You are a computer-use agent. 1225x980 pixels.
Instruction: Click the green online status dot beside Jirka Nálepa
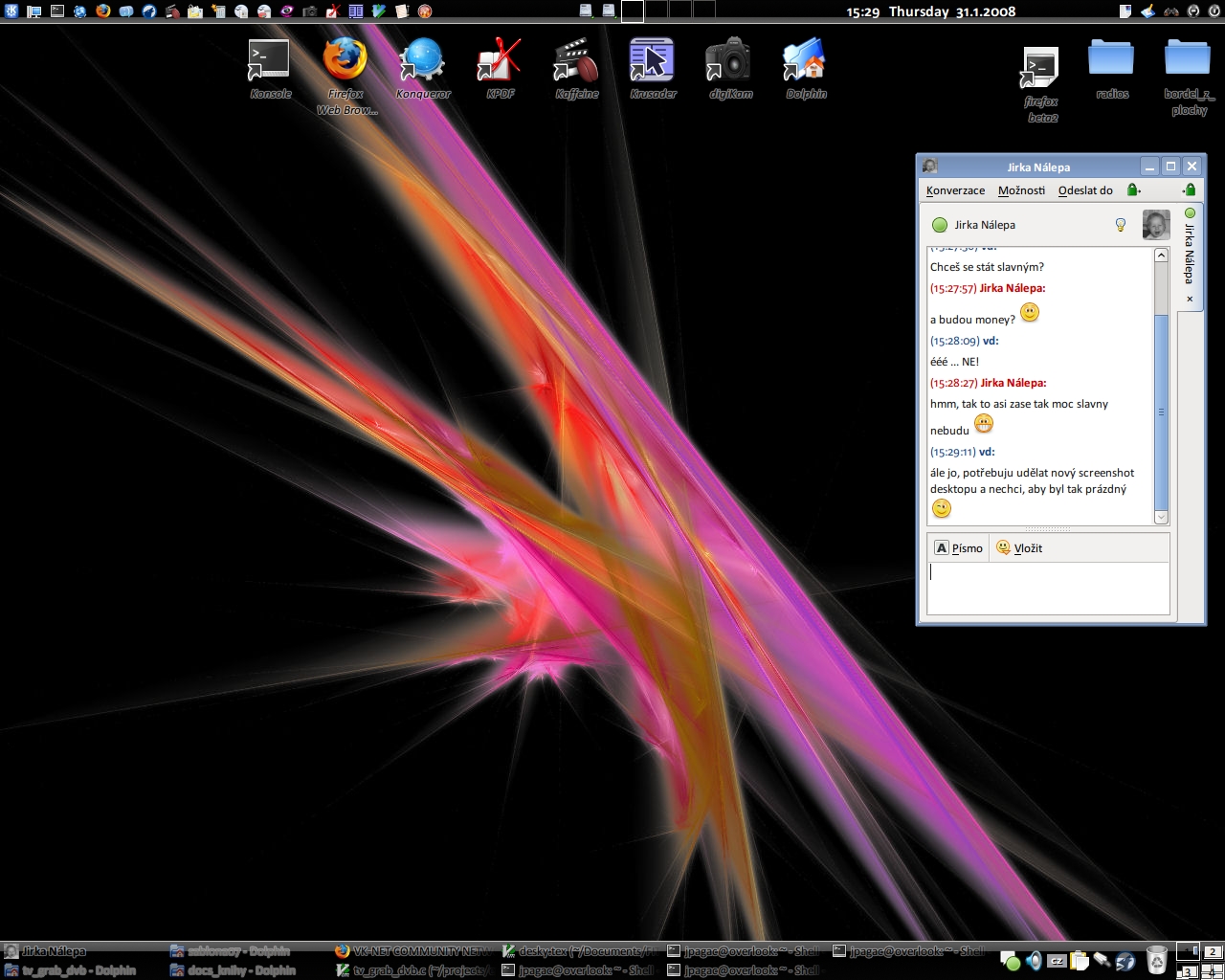click(x=940, y=225)
